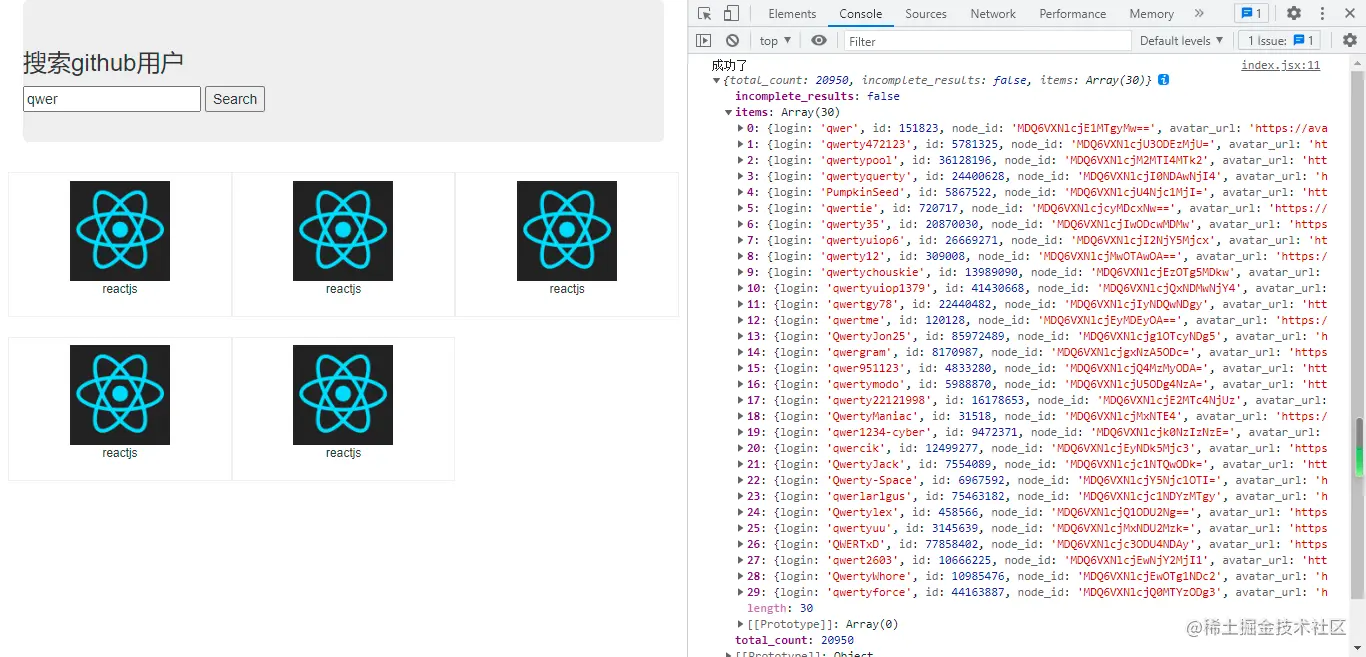Click the total_count: 20950 line

pyautogui.click(x=794, y=641)
